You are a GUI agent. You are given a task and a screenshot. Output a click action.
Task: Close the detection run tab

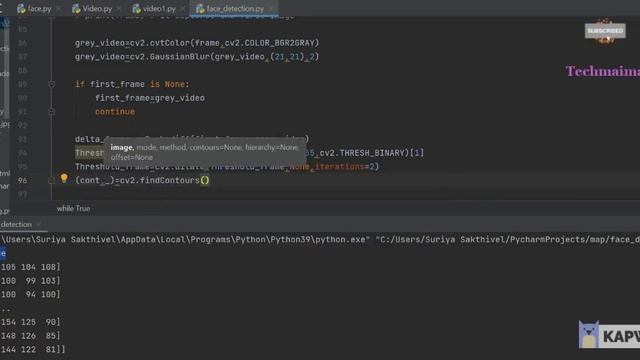tap(39, 224)
